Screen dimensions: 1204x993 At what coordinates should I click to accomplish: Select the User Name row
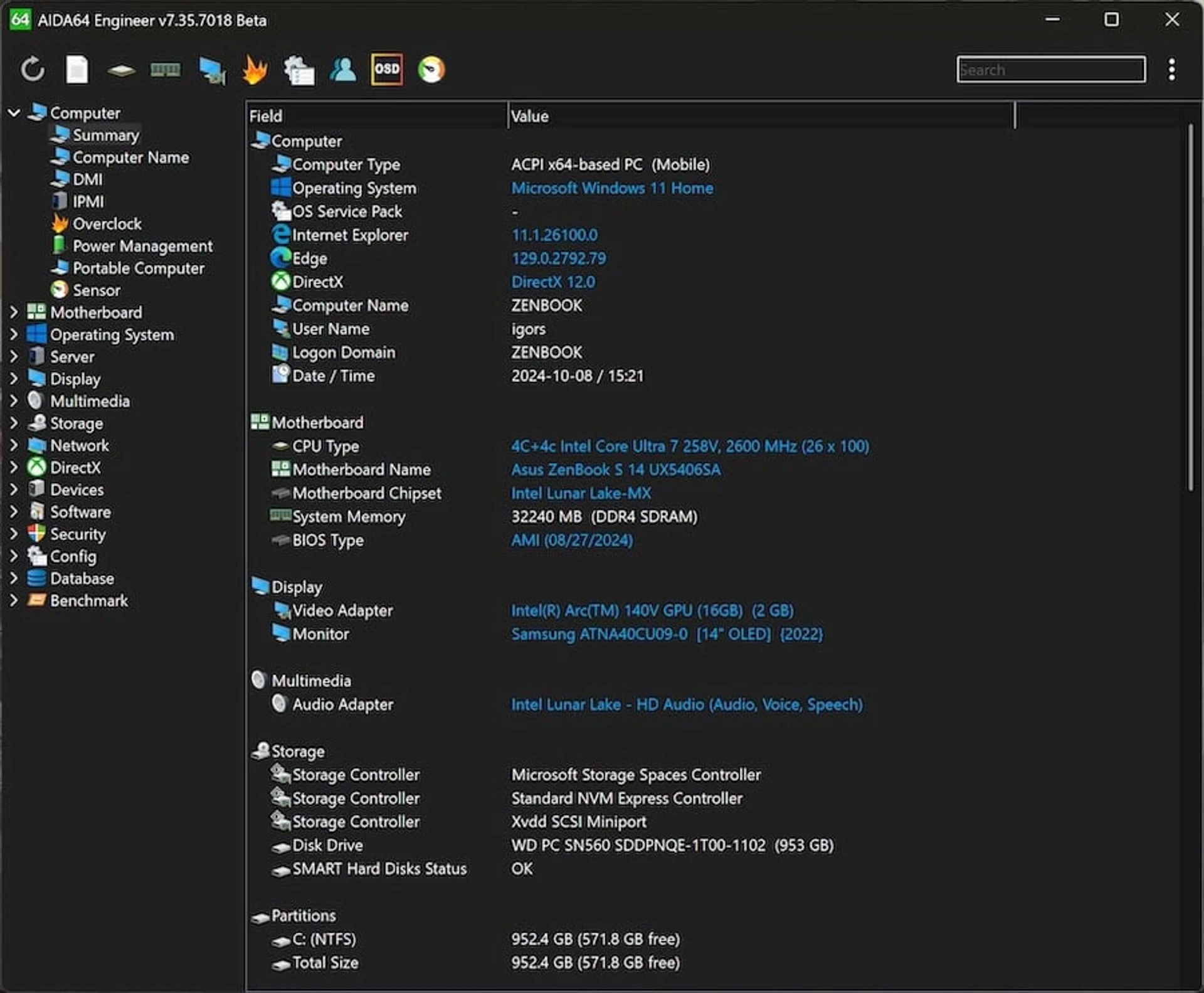(x=715, y=329)
